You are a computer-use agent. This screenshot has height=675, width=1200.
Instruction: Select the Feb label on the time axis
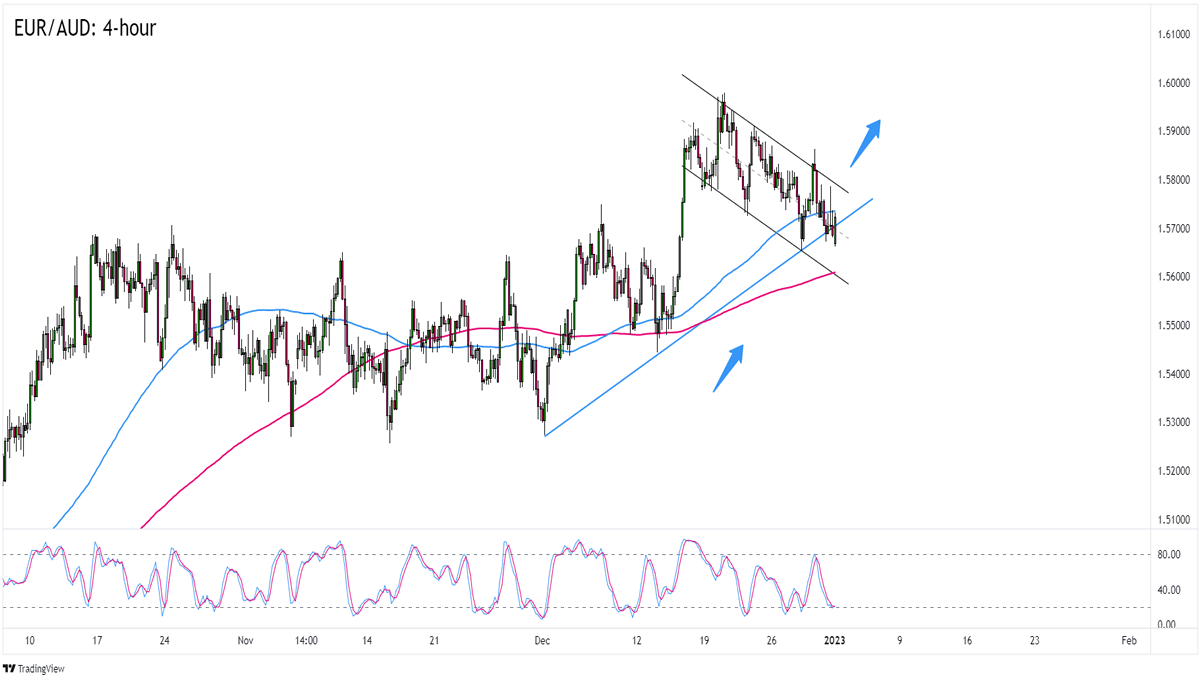tap(1127, 640)
